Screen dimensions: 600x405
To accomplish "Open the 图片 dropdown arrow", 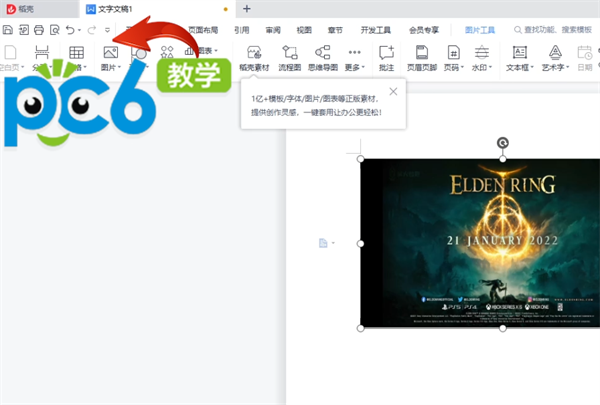I will [119, 67].
